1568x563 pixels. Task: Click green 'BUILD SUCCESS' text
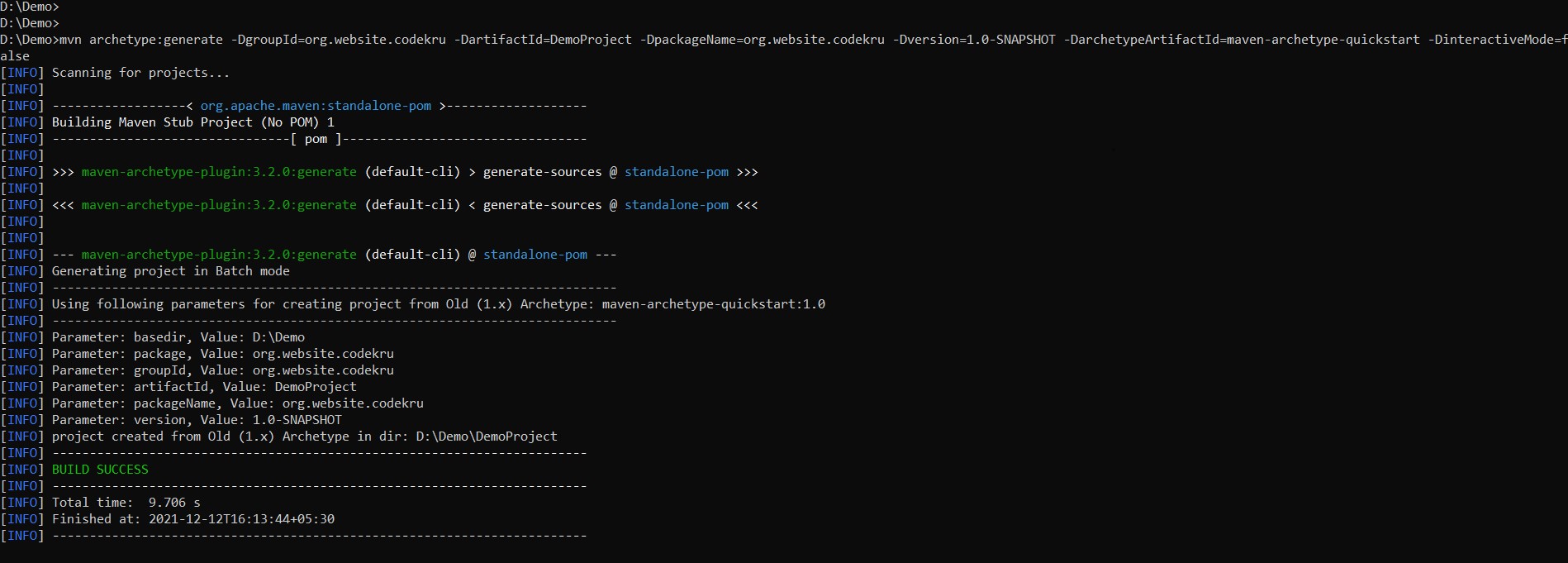click(x=100, y=470)
